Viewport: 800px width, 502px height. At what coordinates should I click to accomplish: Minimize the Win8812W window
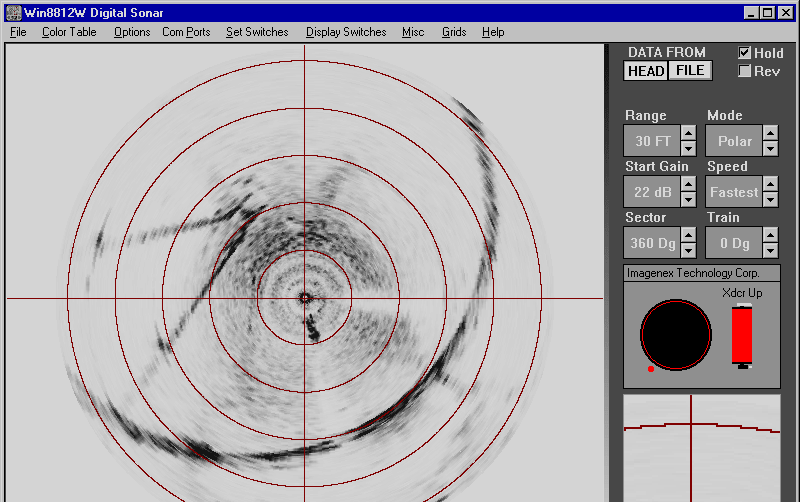click(751, 13)
